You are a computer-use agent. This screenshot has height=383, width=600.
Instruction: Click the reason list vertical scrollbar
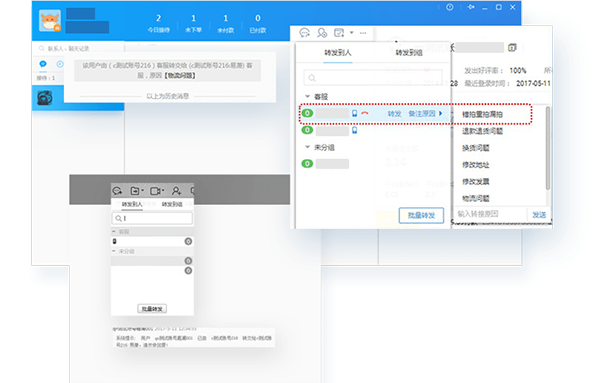click(548, 148)
